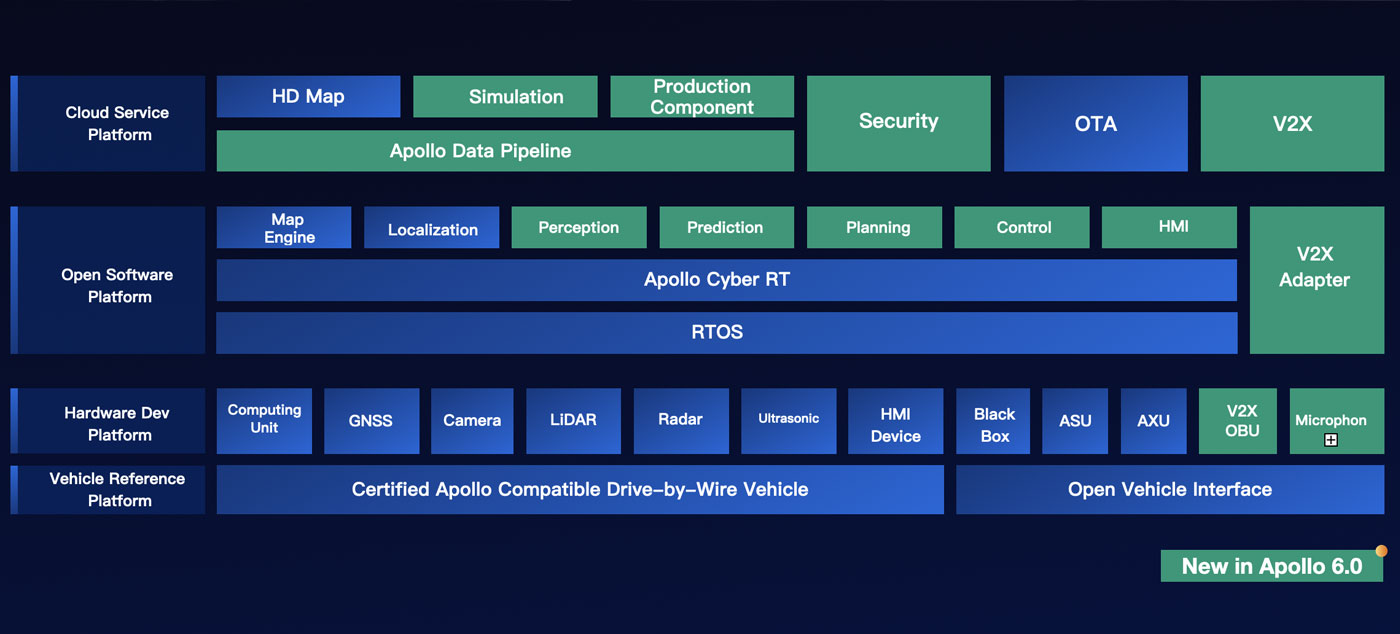
Task: Open the Planning module block
Action: 874,228
